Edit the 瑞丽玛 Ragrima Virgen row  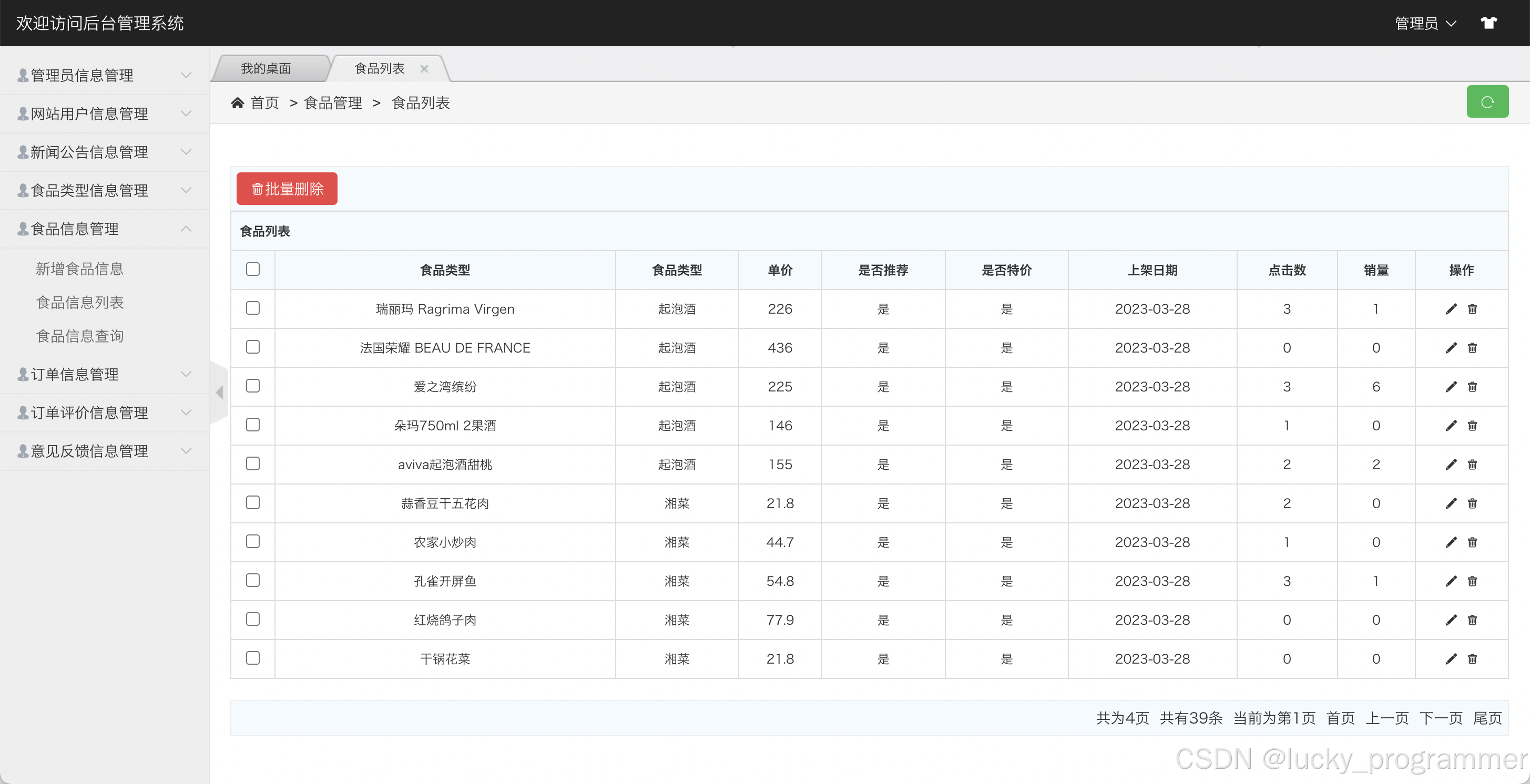(x=1451, y=308)
